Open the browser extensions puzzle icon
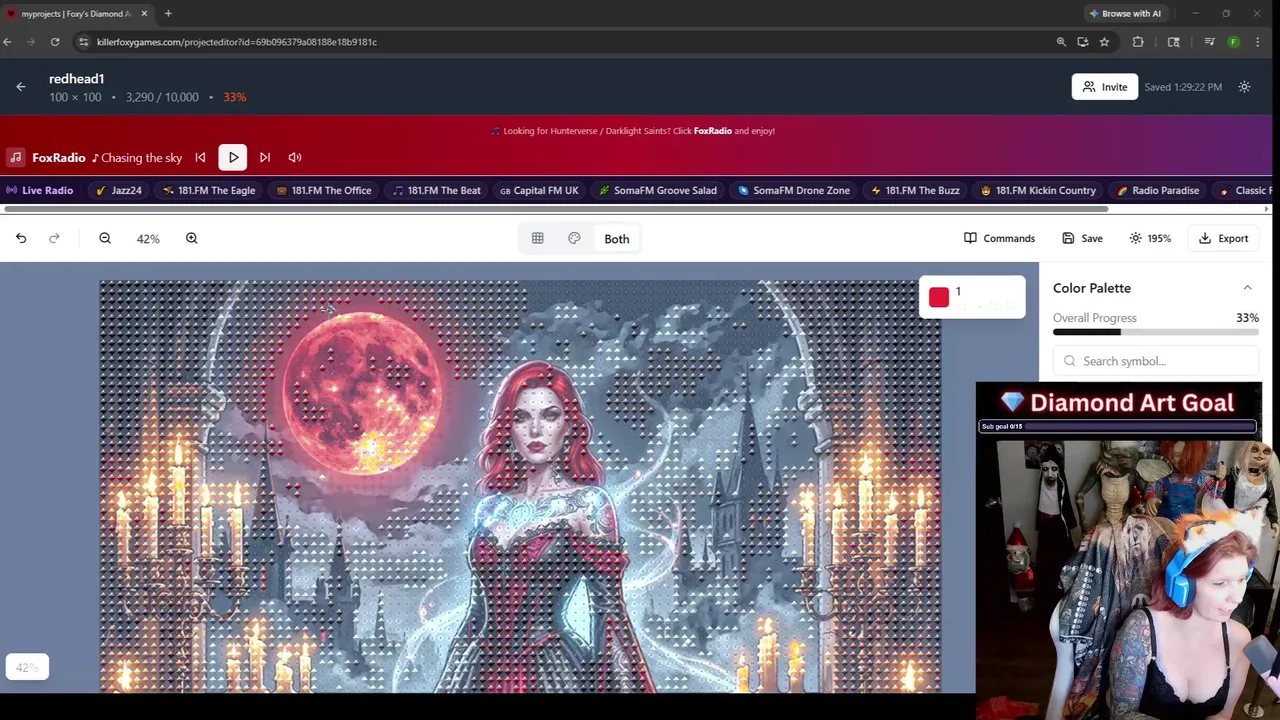Screen dimensions: 1280x720 pyautogui.click(x=1138, y=42)
